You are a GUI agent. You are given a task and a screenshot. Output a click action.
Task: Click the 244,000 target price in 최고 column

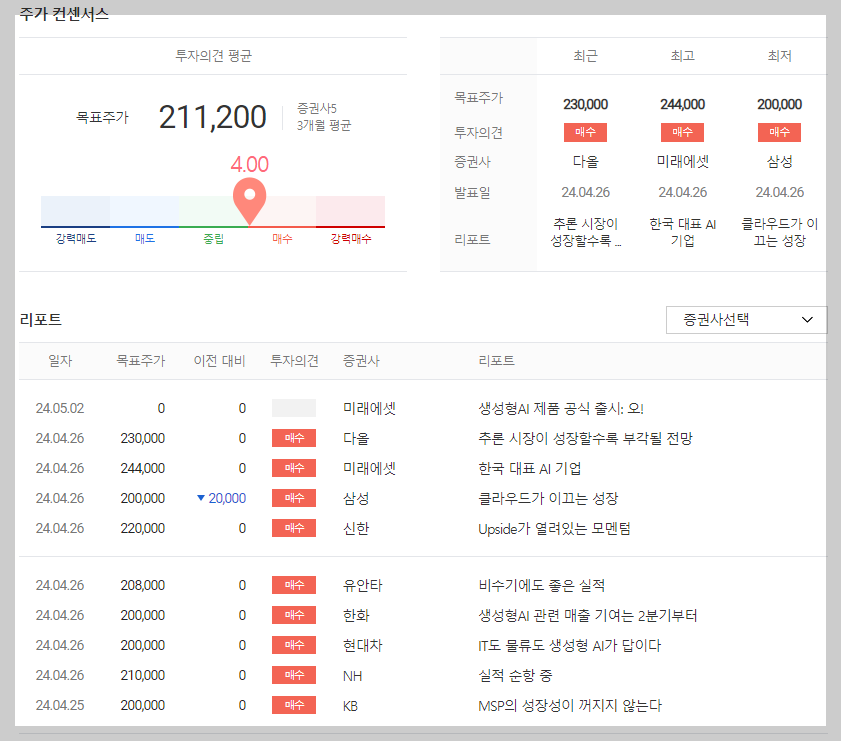click(682, 104)
